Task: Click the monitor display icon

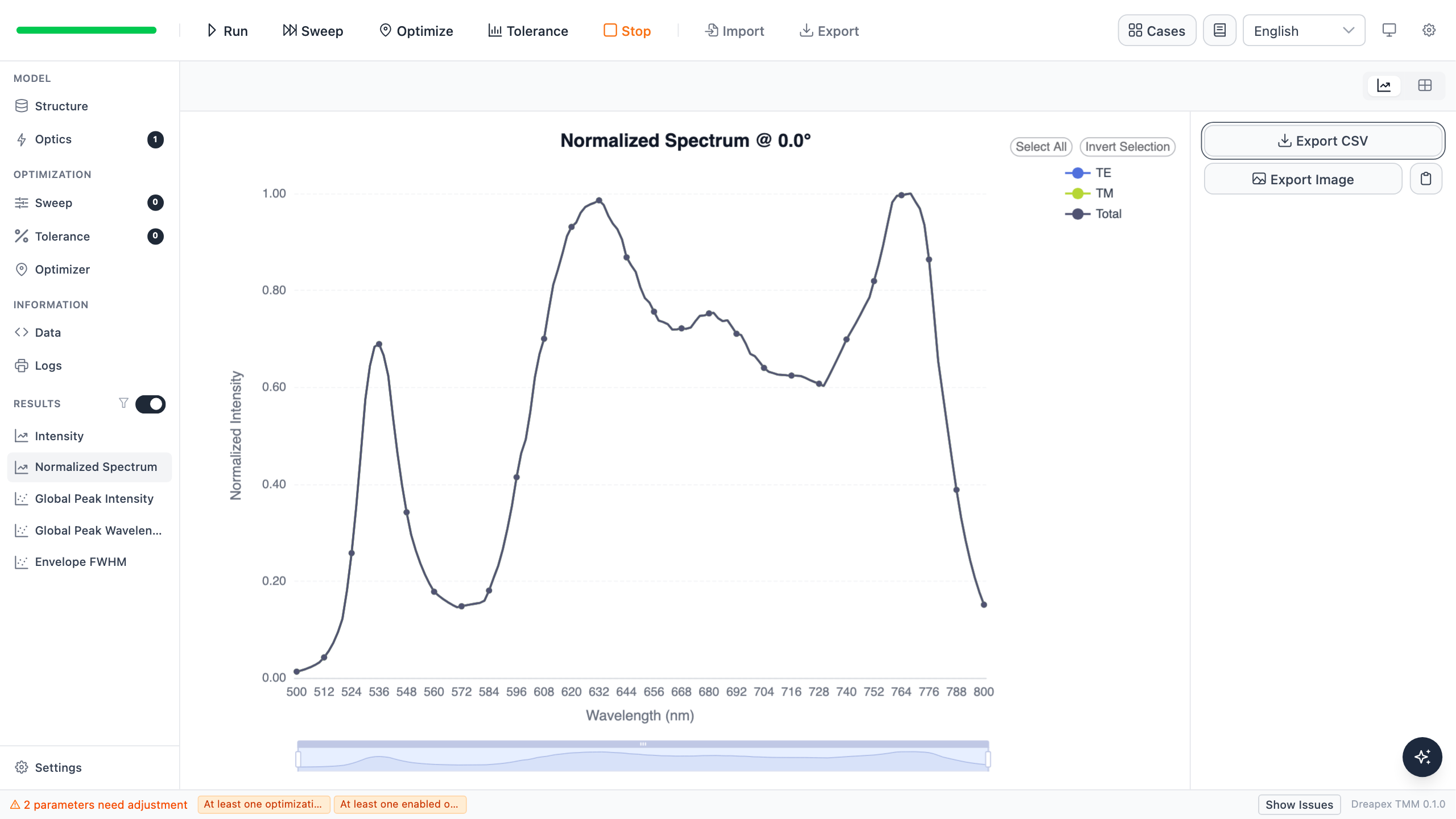Action: tap(1389, 30)
